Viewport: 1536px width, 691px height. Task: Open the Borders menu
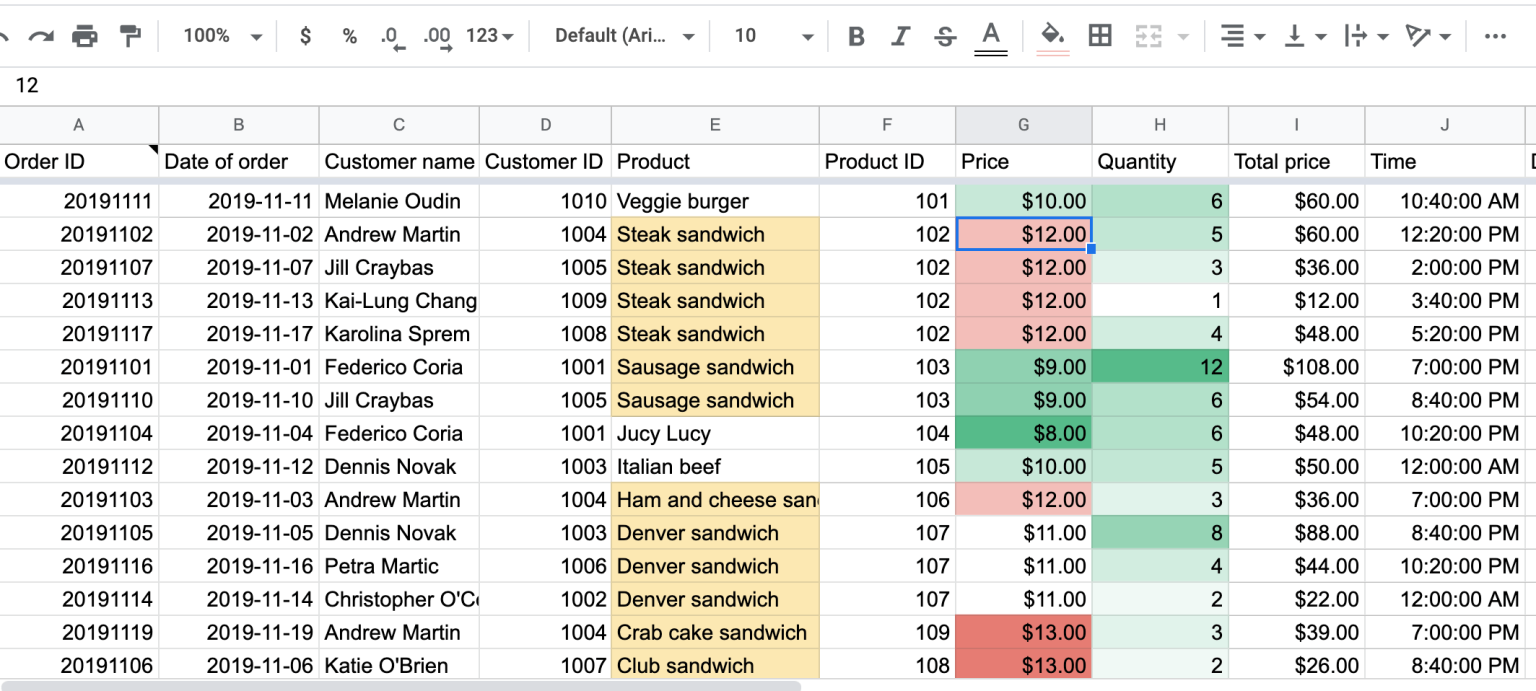tap(1099, 35)
